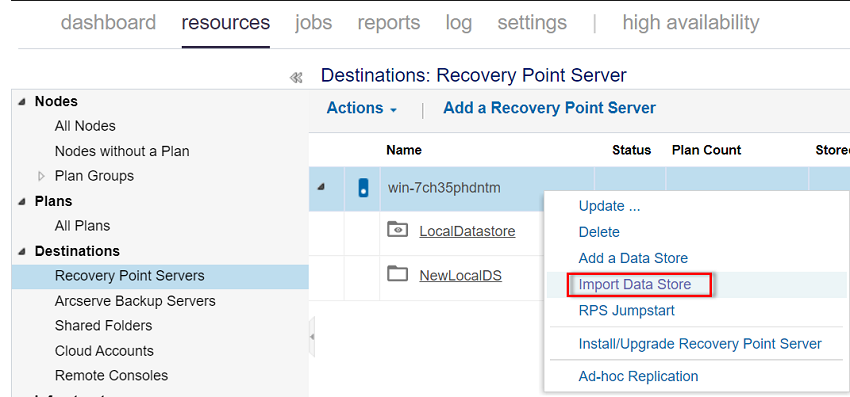Viewport: 850px width, 397px height.
Task: Click the splitter handle arrow on the pane divider
Action: click(312, 337)
